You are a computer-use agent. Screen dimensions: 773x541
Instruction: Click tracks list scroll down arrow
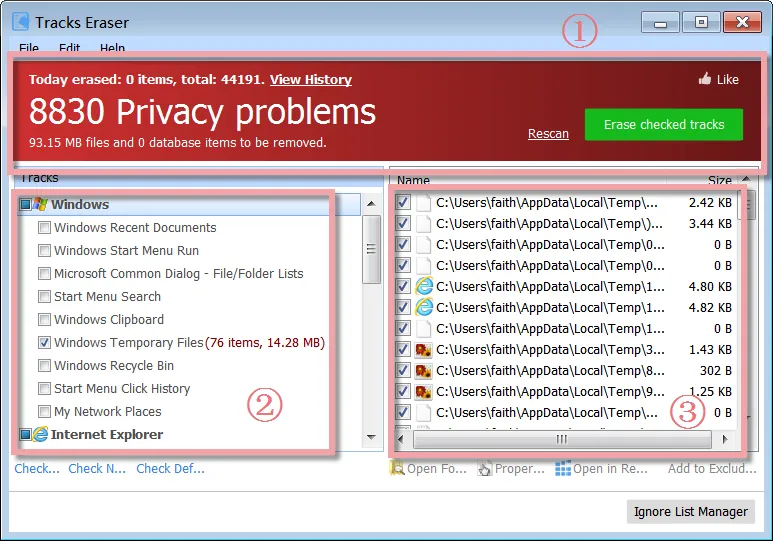tap(371, 437)
